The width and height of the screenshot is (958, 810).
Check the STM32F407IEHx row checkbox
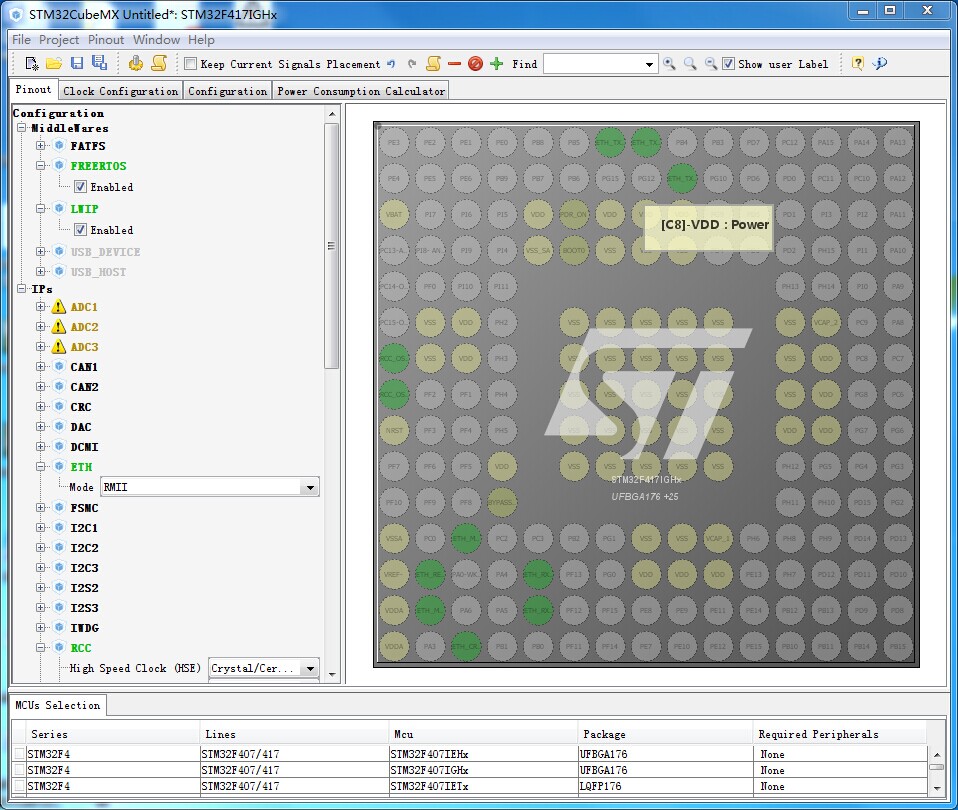[20, 754]
